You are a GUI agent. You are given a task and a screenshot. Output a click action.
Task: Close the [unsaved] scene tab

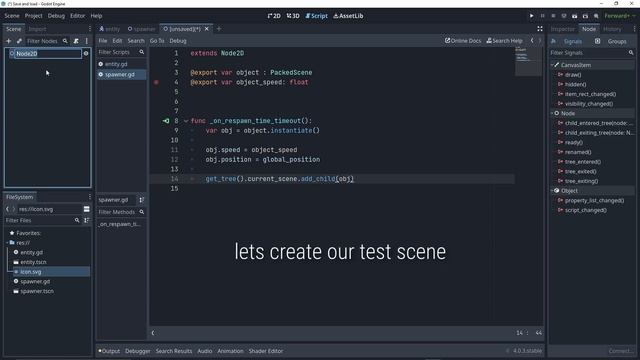207,29
